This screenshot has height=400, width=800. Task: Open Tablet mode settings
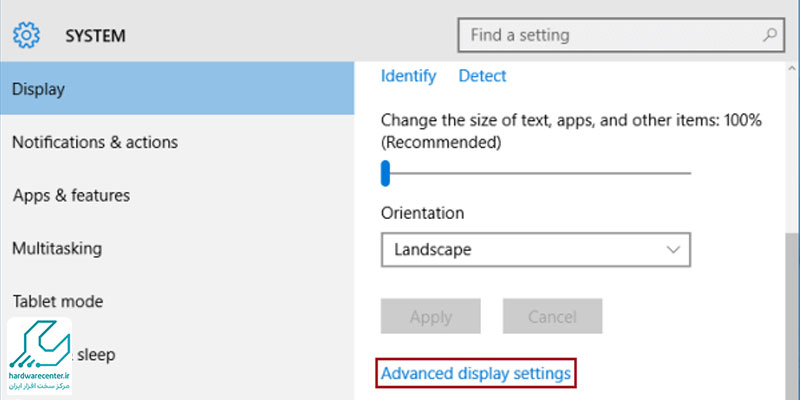[x=57, y=301]
